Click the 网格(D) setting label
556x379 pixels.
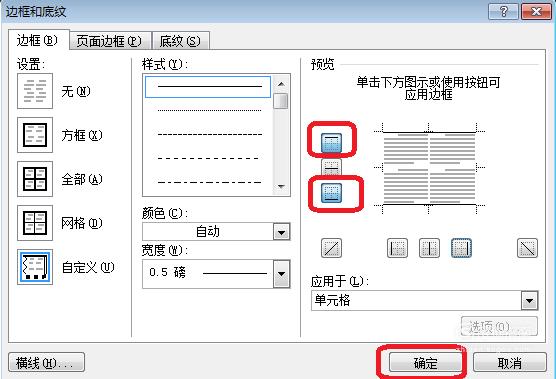click(x=82, y=223)
